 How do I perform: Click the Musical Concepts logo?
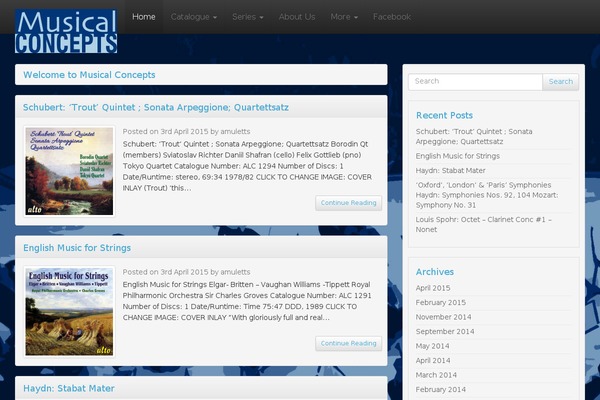pos(66,31)
